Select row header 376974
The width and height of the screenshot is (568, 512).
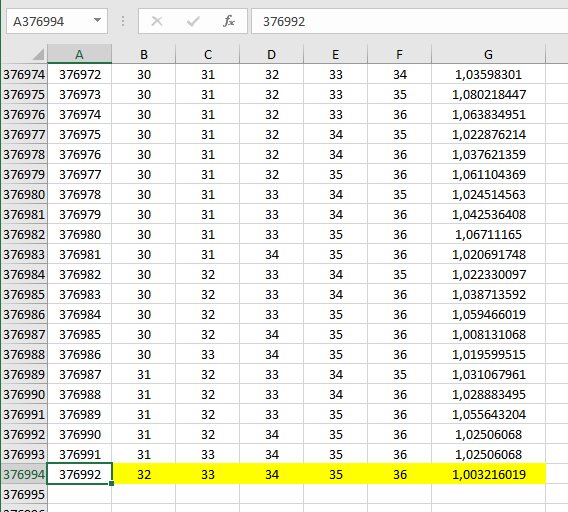click(24, 74)
